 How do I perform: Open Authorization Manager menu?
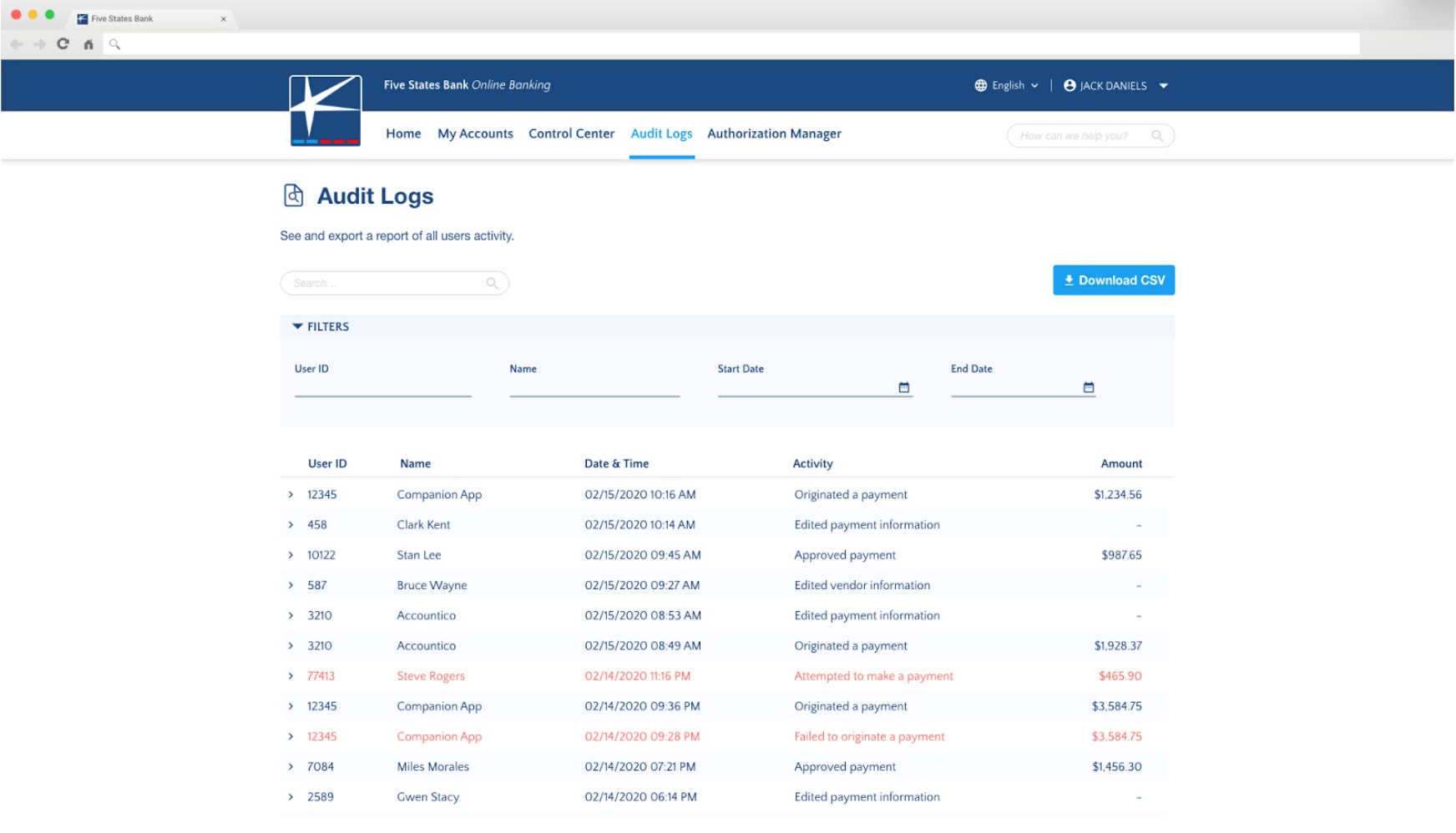click(x=774, y=134)
